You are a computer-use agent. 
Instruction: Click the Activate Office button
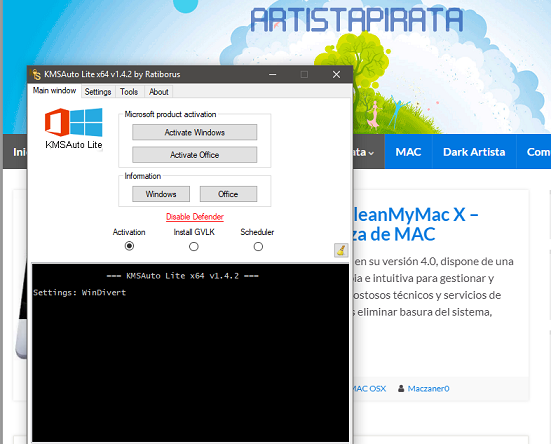coord(195,155)
